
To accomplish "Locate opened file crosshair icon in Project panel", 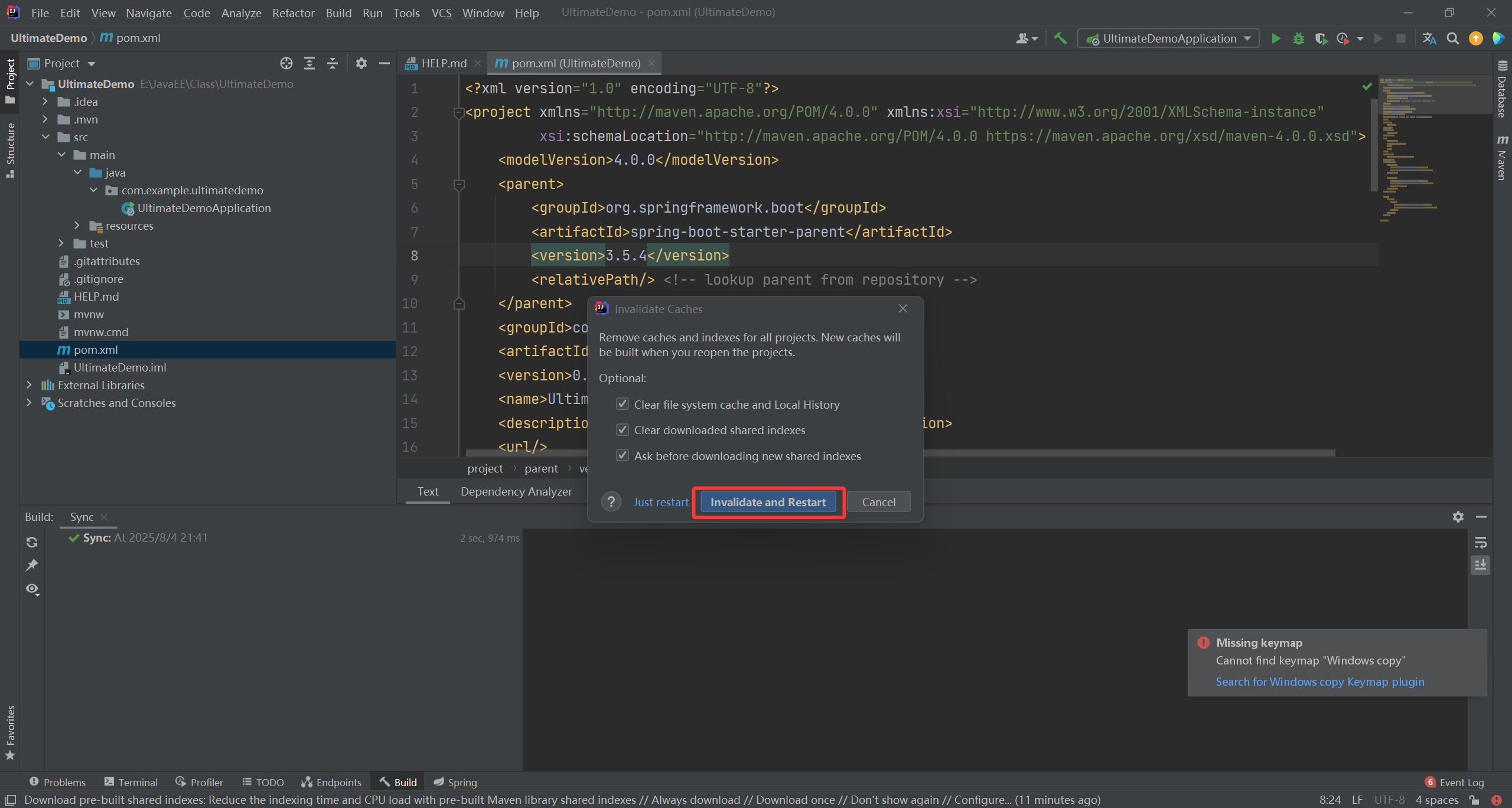I will click(x=286, y=63).
